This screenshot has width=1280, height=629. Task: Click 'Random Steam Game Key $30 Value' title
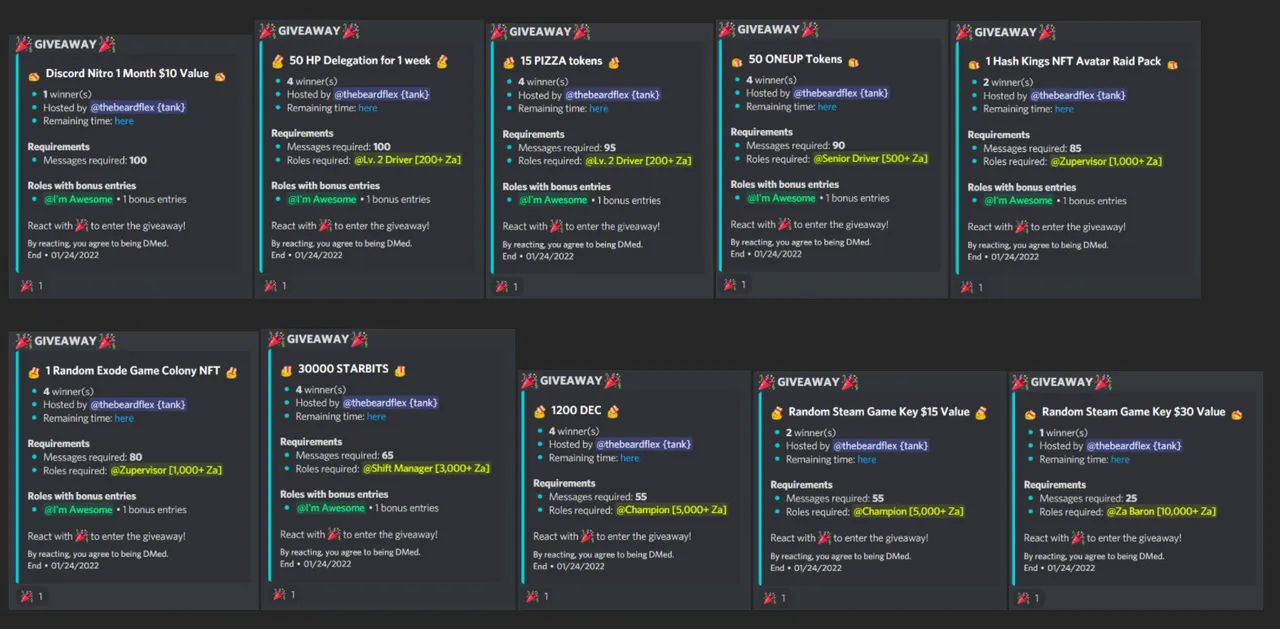[1134, 412]
